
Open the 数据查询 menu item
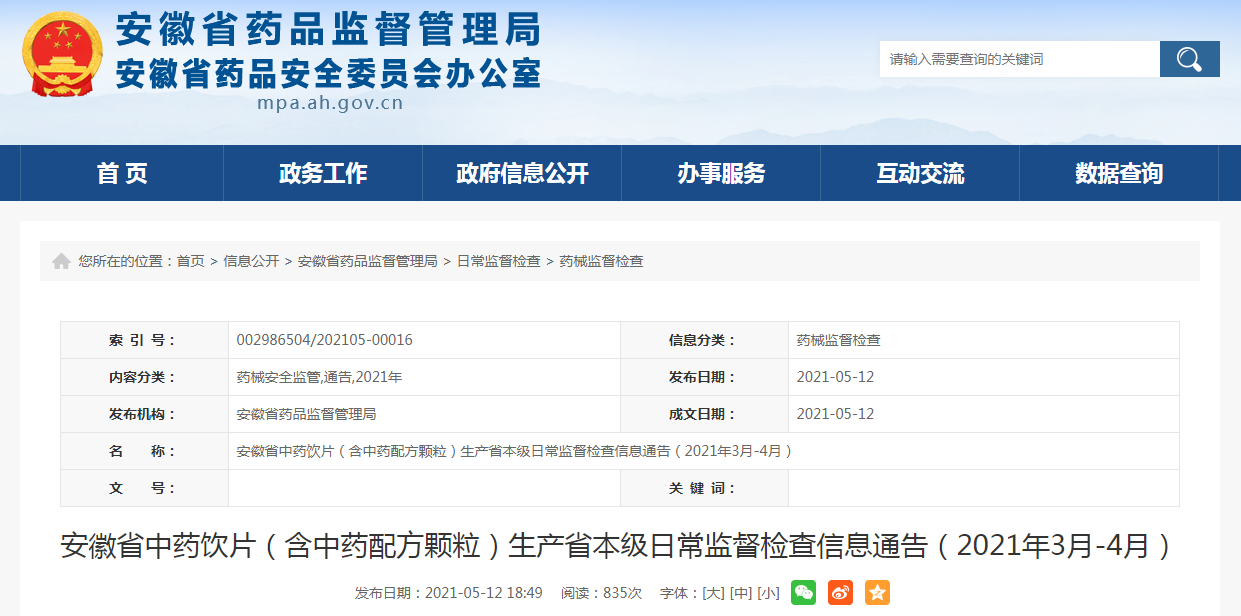pos(1119,172)
